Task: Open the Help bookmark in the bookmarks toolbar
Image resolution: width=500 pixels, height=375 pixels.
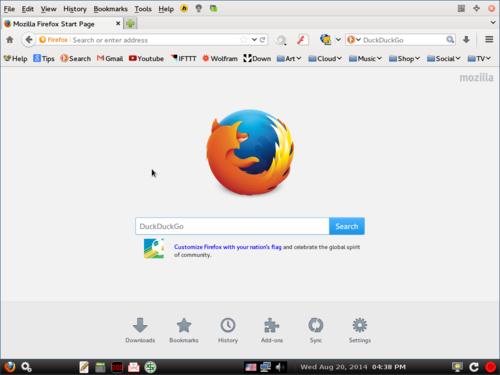Action: pyautogui.click(x=16, y=59)
